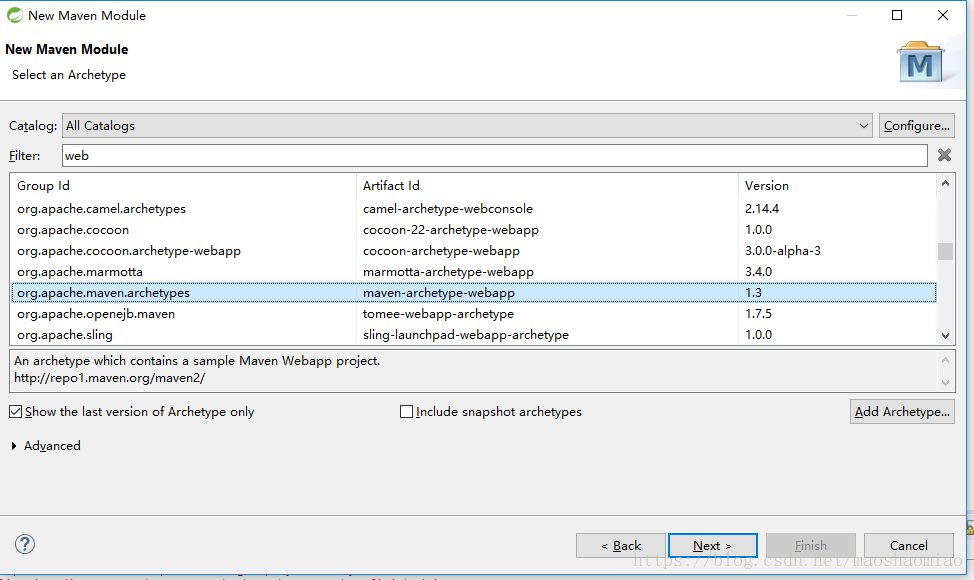Image resolution: width=974 pixels, height=580 pixels.
Task: Cancel the New Maven Module wizard
Action: pyautogui.click(x=909, y=545)
